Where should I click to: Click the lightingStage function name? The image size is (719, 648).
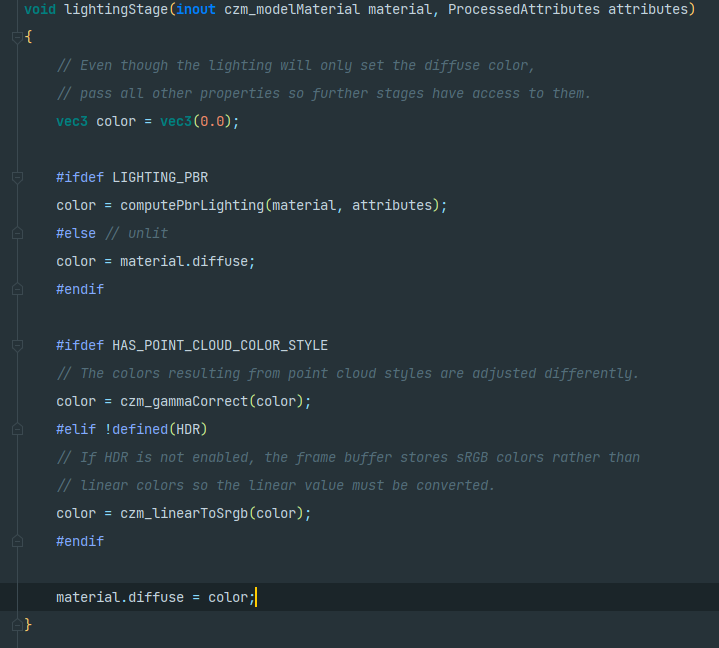(x=116, y=10)
